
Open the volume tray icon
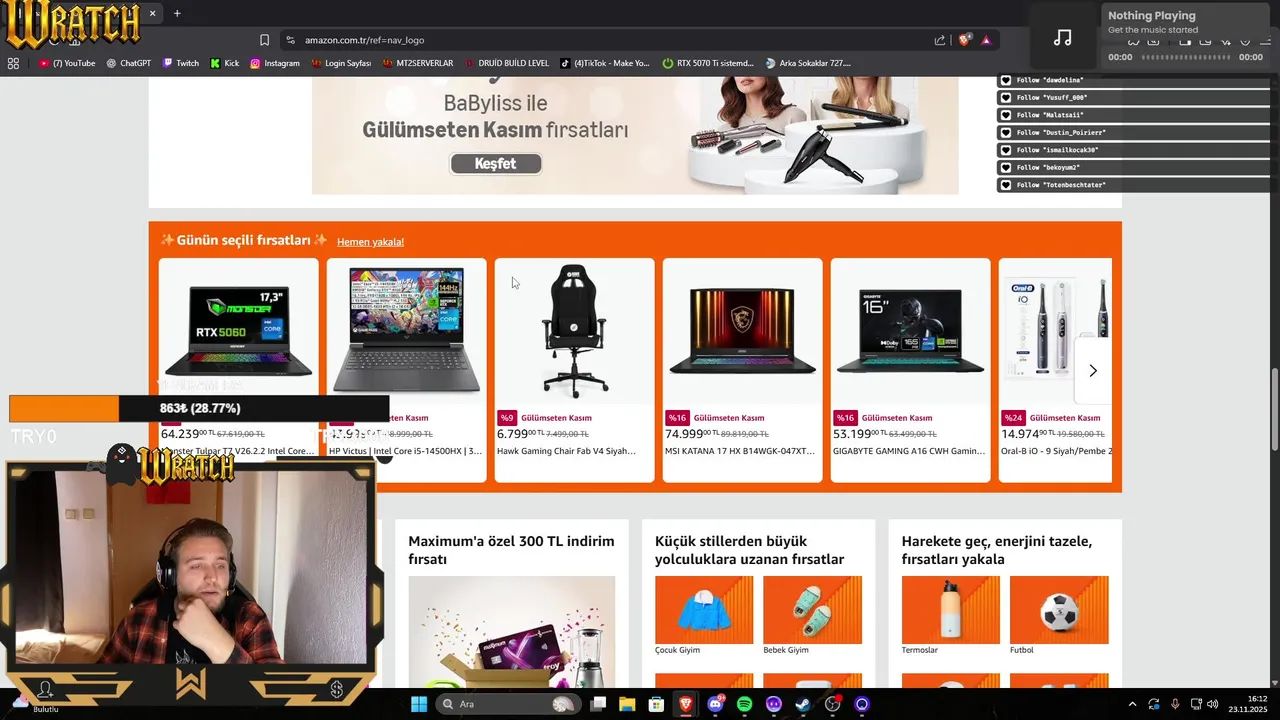tap(1213, 704)
